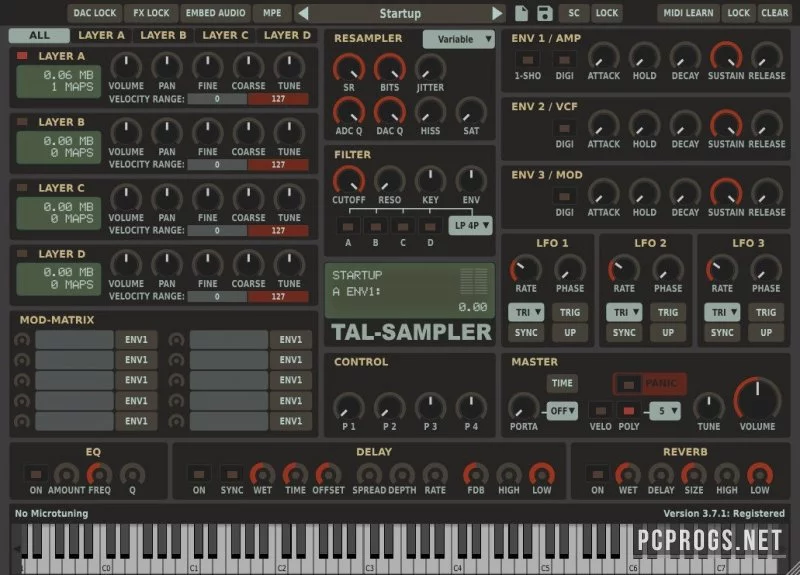Image resolution: width=800 pixels, height=575 pixels.
Task: Click the ADC Q knob
Action: [x=349, y=111]
